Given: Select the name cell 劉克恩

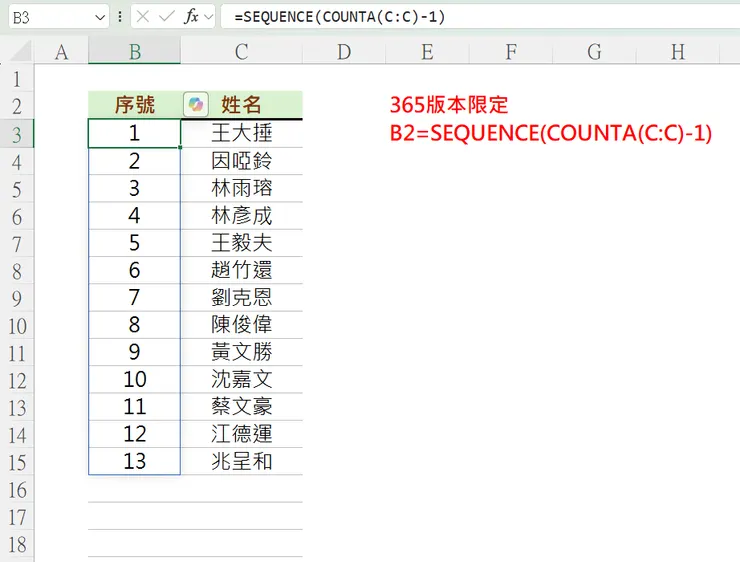Looking at the screenshot, I should 241,298.
